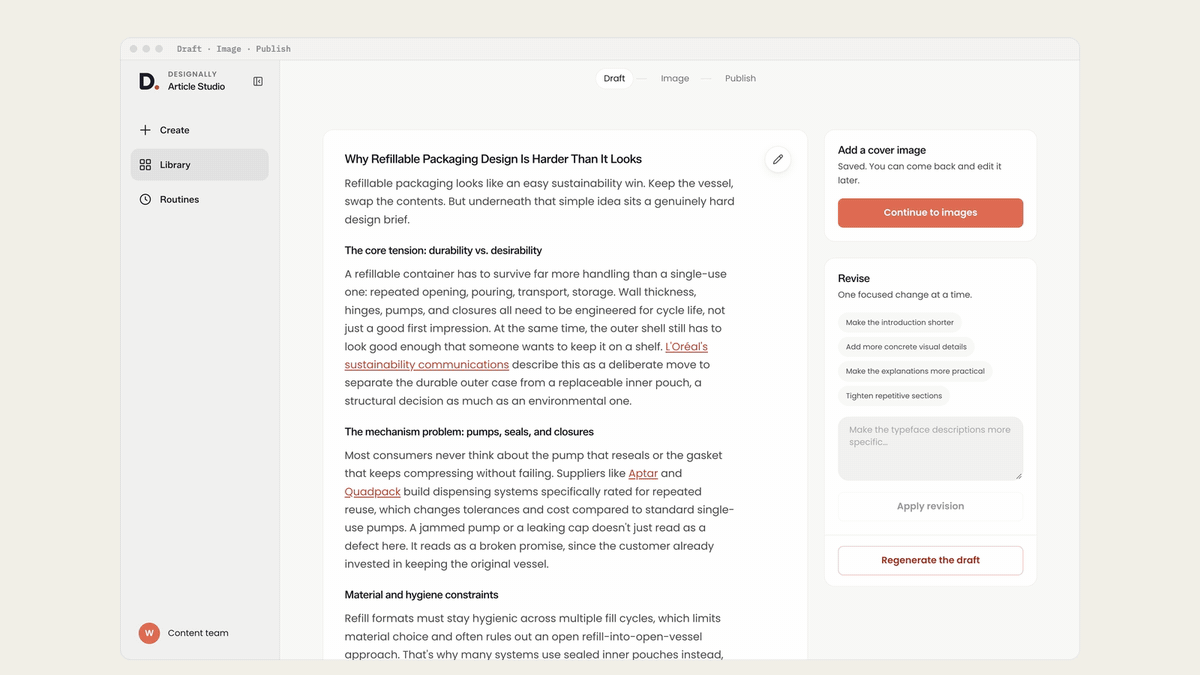Image resolution: width=1200 pixels, height=675 pixels.
Task: Click the grid icon next to Library
Action: pos(145,165)
